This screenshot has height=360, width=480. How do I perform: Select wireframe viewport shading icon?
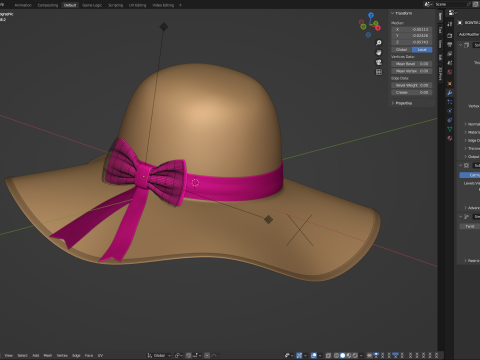pyautogui.click(x=336, y=355)
